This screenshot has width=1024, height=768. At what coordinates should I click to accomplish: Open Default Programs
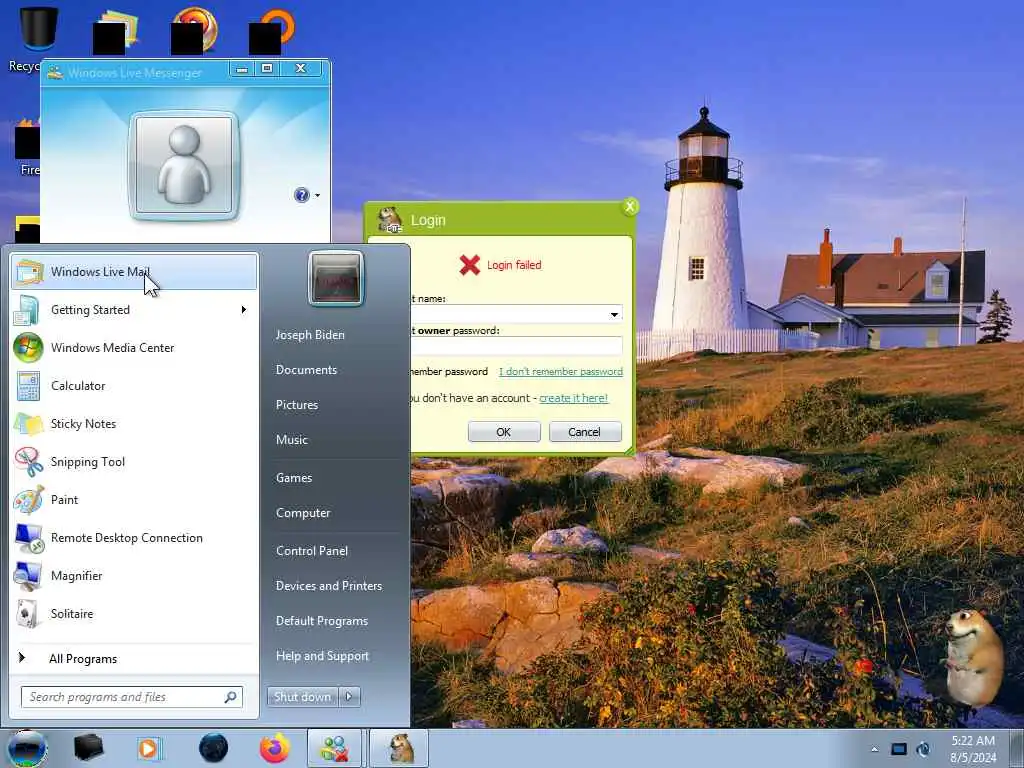(322, 621)
